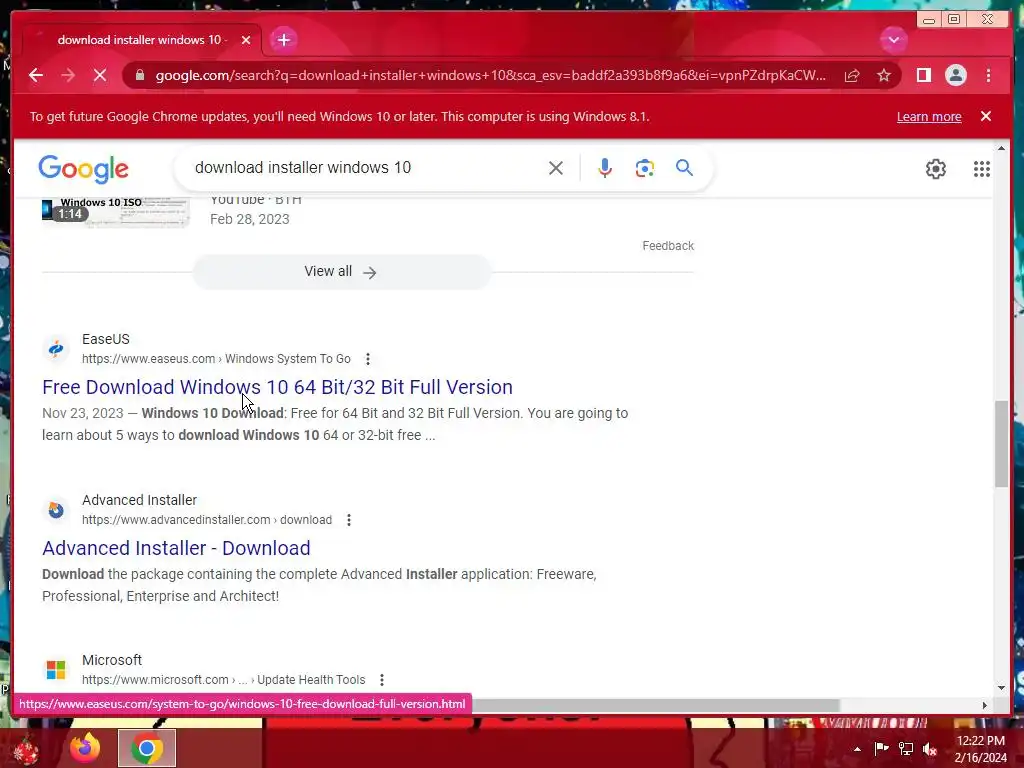1024x768 pixels.
Task: Click the Feedback link
Action: [x=667, y=246]
